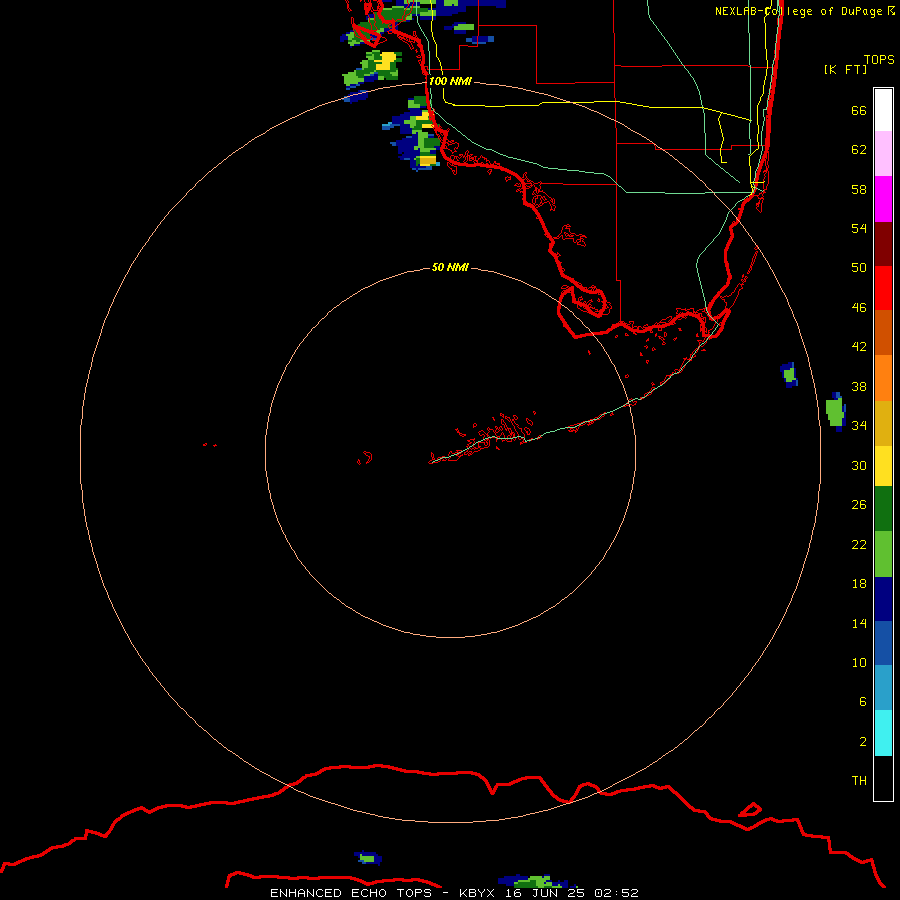Click the '26' legend value
The image size is (900, 900).
point(859,505)
